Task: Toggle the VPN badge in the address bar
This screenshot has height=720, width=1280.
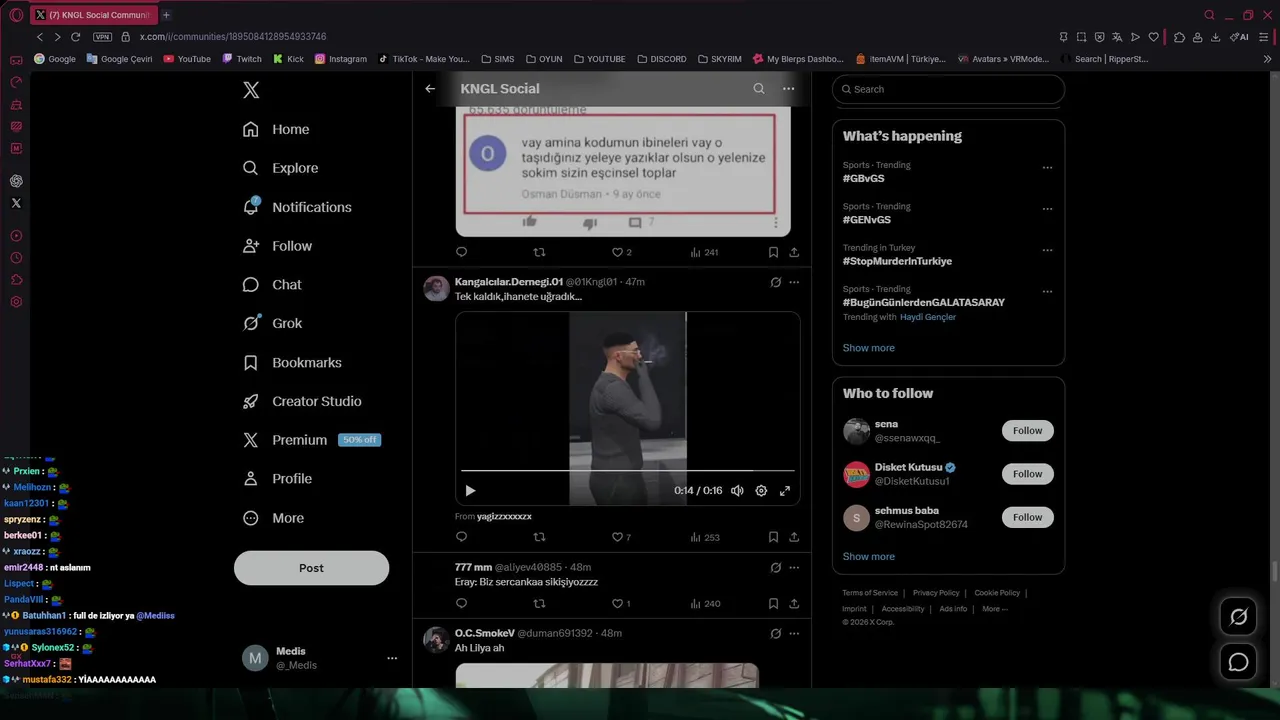Action: pyautogui.click(x=102, y=37)
